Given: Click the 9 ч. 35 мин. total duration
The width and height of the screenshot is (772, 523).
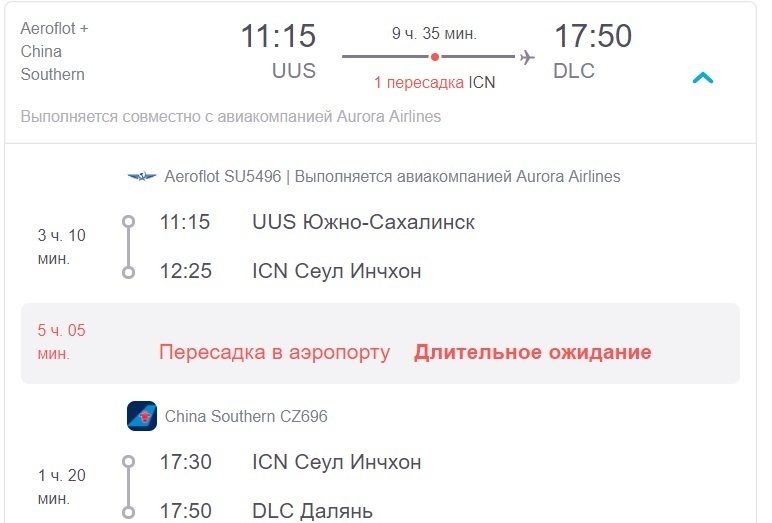Looking at the screenshot, I should [x=434, y=33].
